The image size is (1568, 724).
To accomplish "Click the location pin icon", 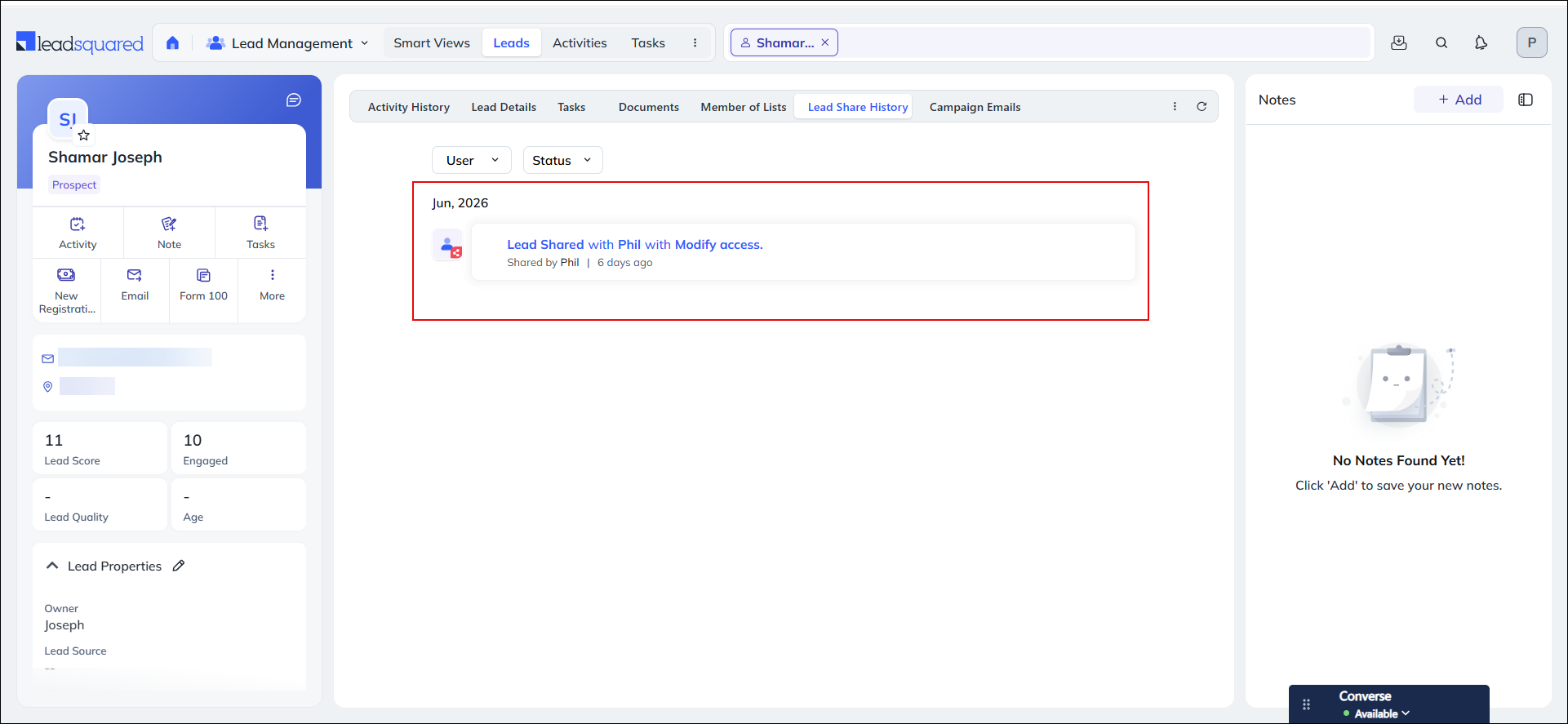I will point(48,387).
